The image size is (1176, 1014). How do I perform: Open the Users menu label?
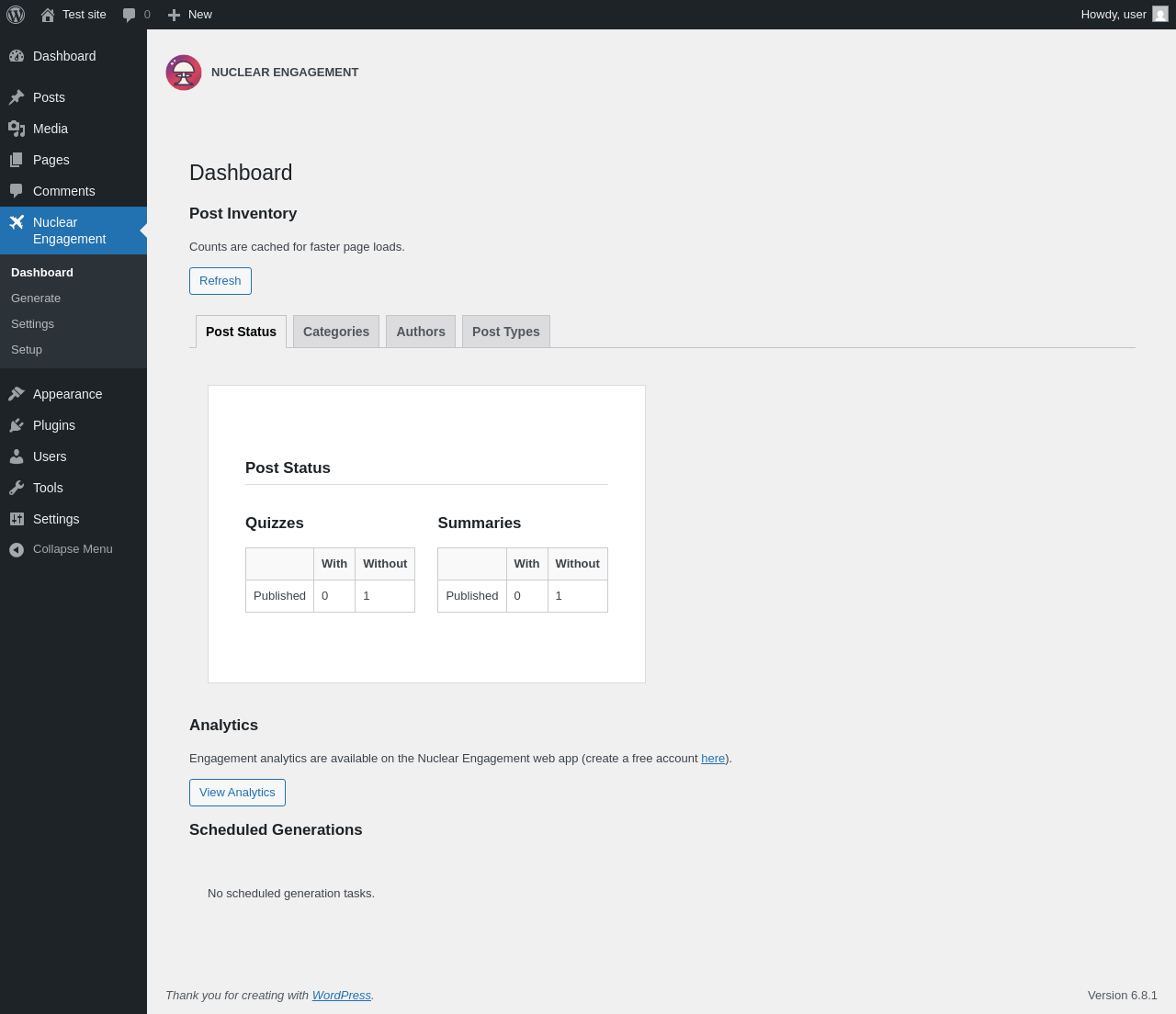click(50, 456)
